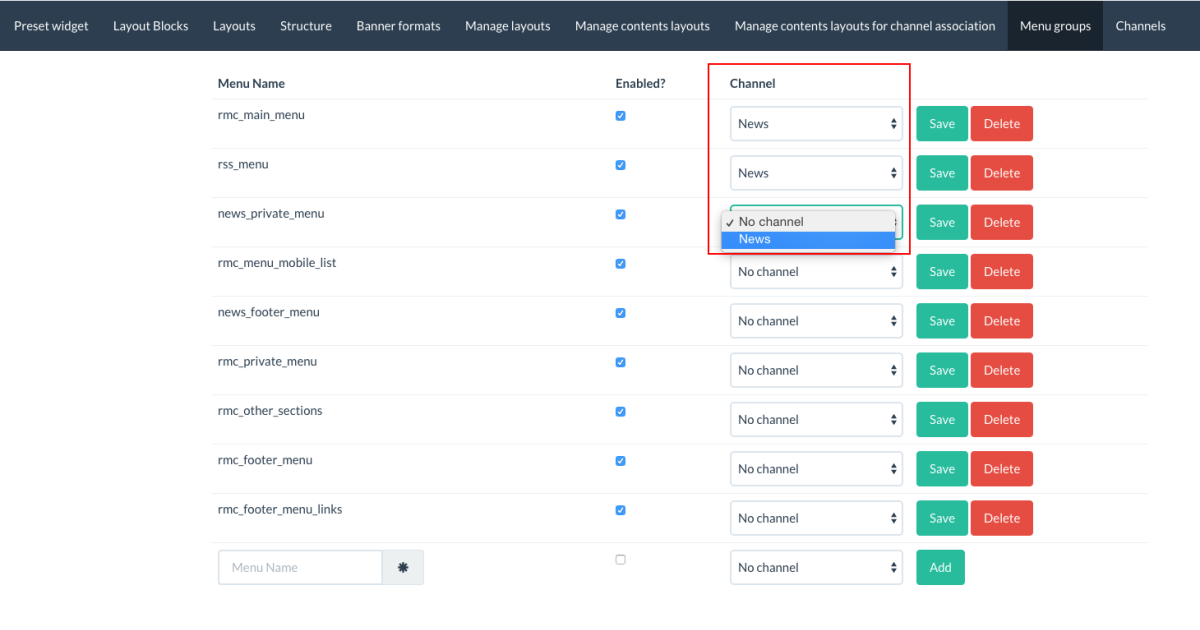The height and width of the screenshot is (630, 1200).
Task: Switch to the Channels tab
Action: 1140,26
